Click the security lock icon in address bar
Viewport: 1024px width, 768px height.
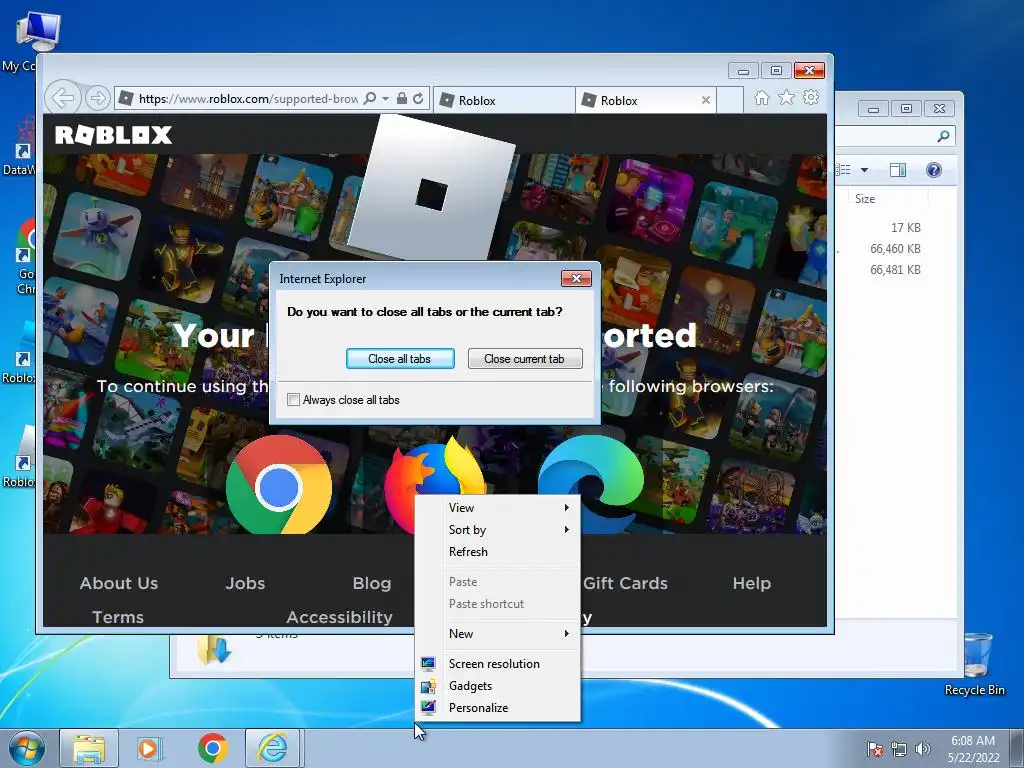point(402,99)
